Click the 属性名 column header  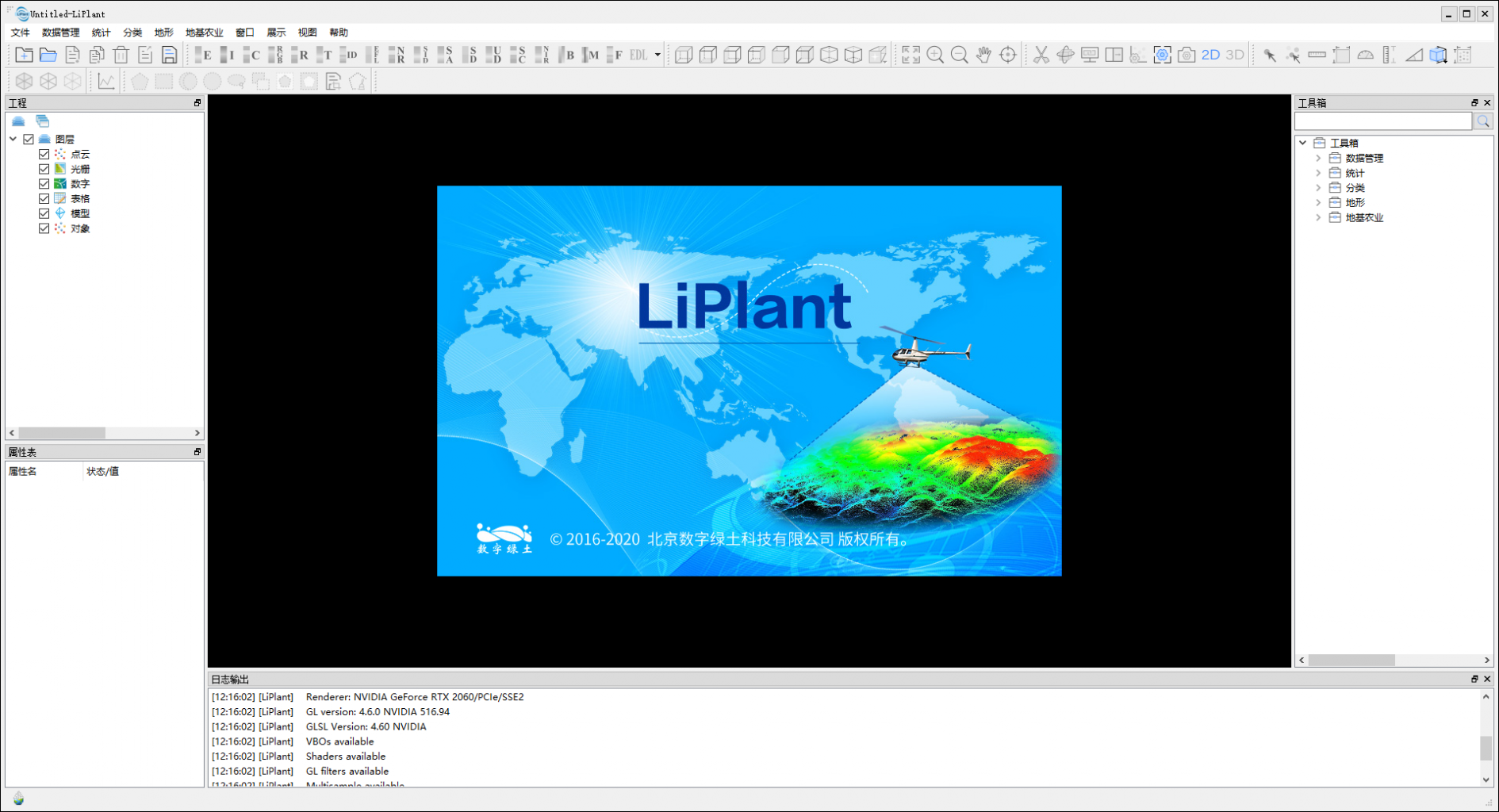(x=23, y=472)
